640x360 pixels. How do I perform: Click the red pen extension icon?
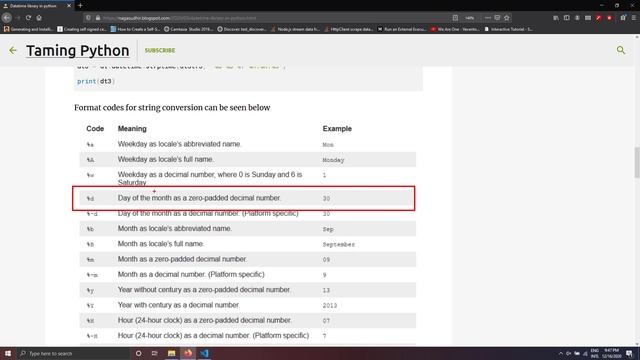[x=598, y=18]
